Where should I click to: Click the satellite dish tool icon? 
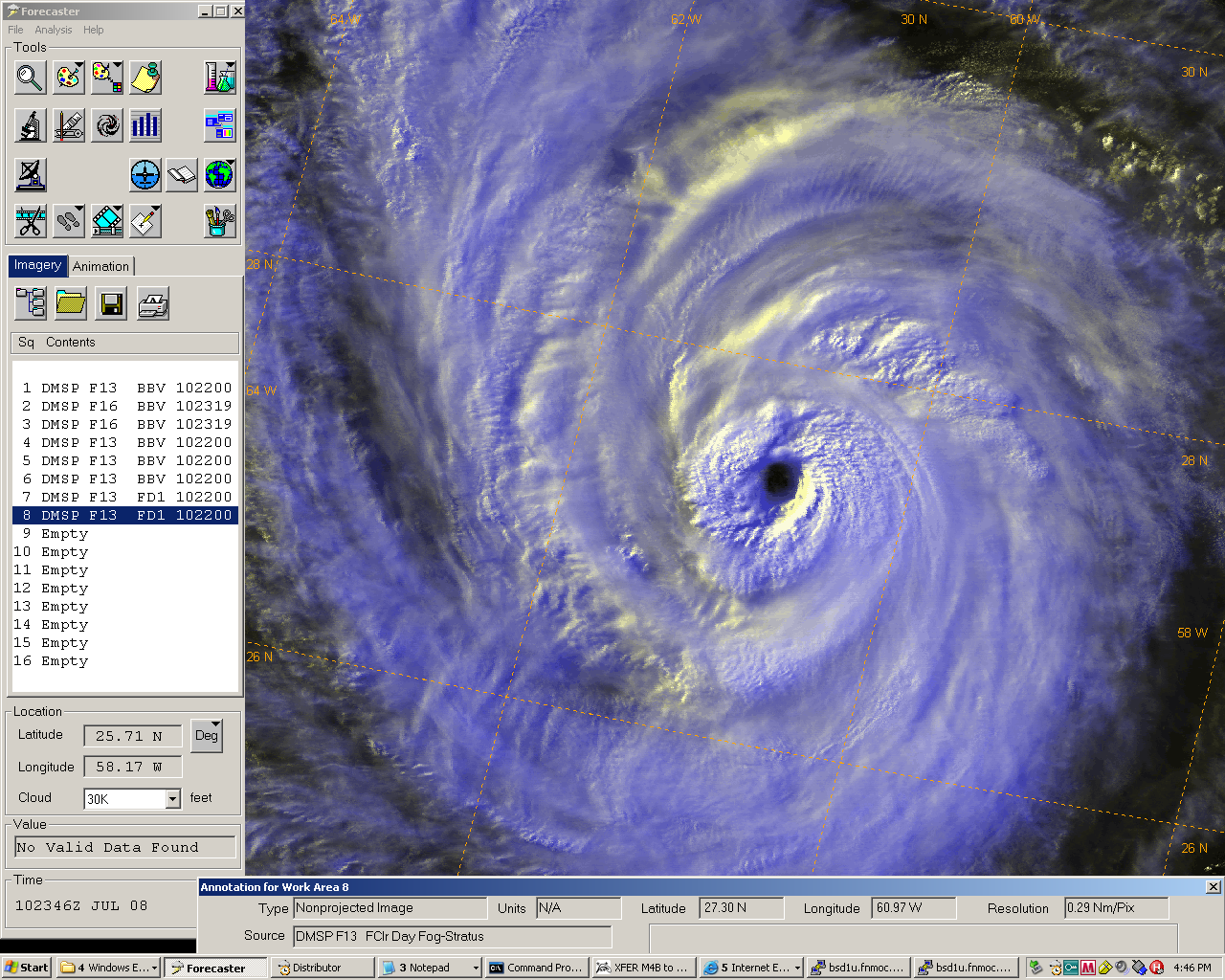tap(31, 175)
